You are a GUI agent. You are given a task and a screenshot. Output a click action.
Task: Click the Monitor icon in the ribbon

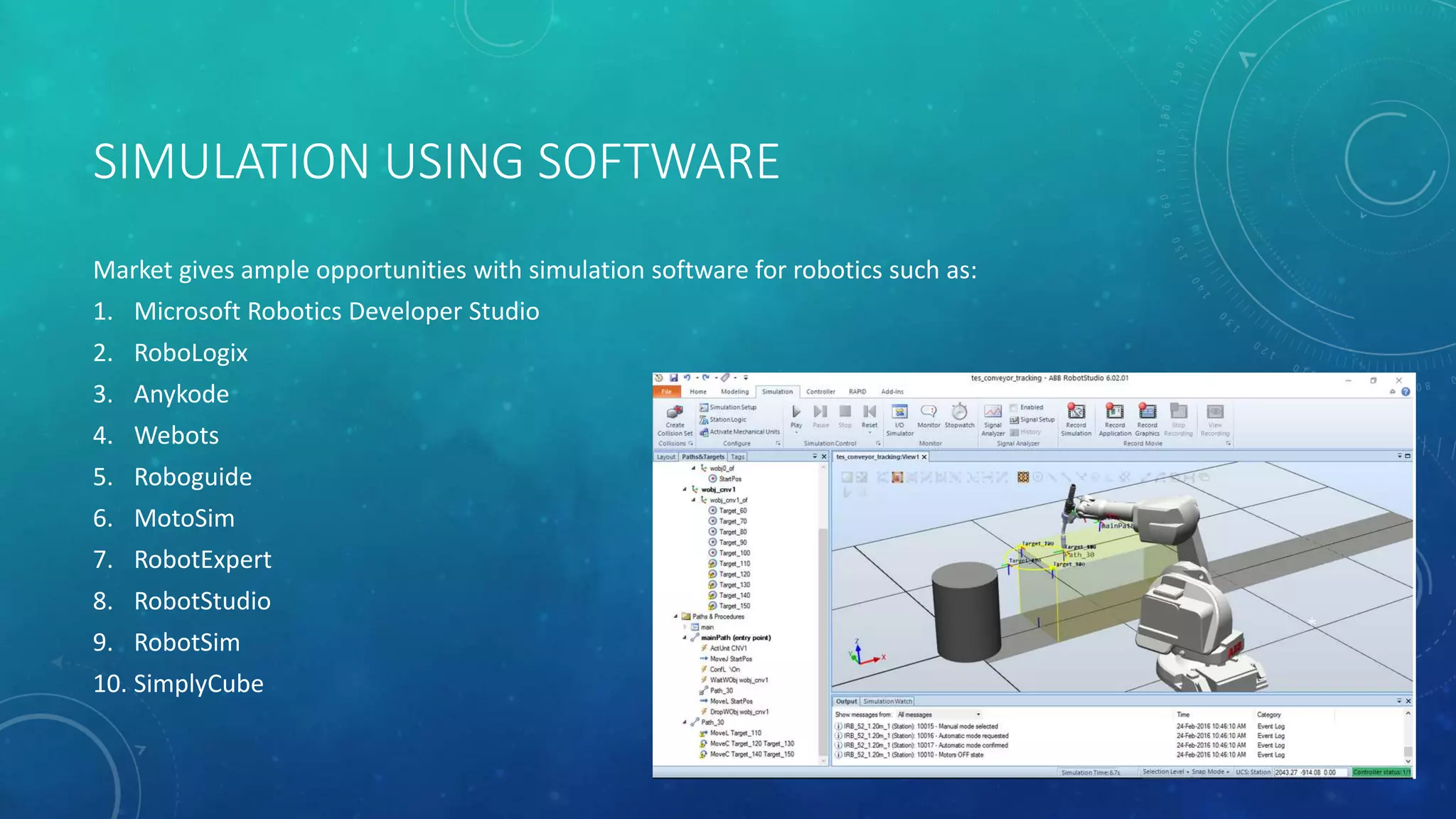pos(928,412)
